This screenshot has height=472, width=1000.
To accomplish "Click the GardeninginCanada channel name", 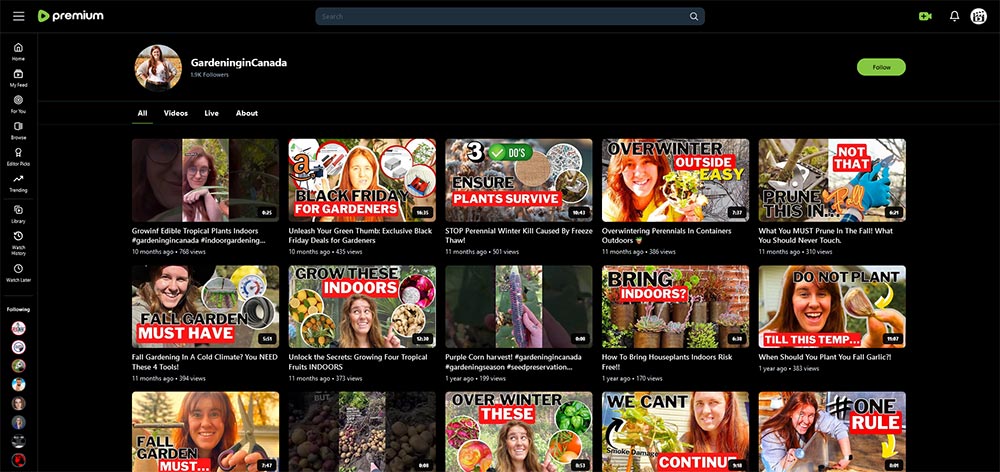I will coord(239,63).
